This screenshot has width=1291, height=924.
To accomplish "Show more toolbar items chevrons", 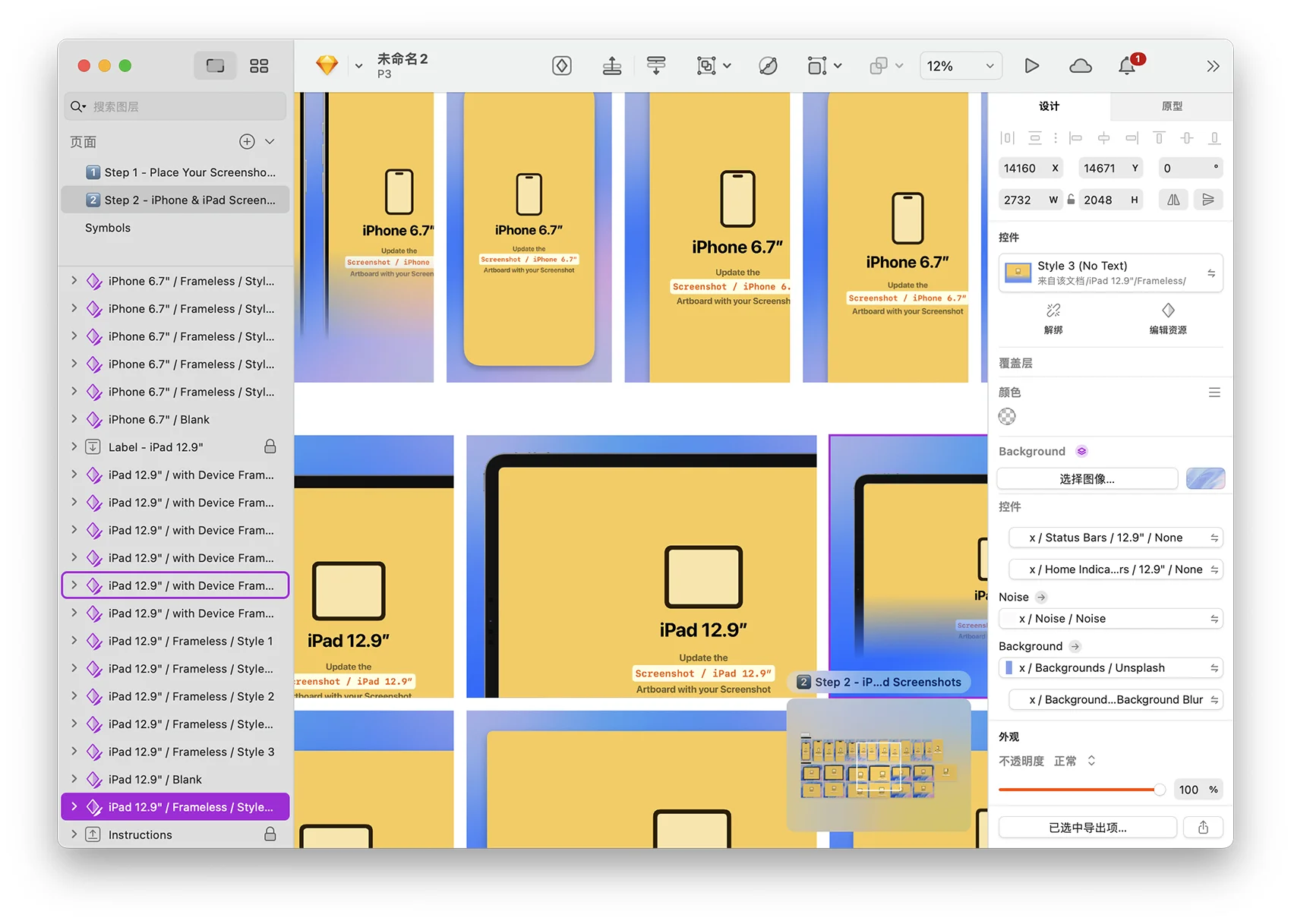I will 1213,66.
